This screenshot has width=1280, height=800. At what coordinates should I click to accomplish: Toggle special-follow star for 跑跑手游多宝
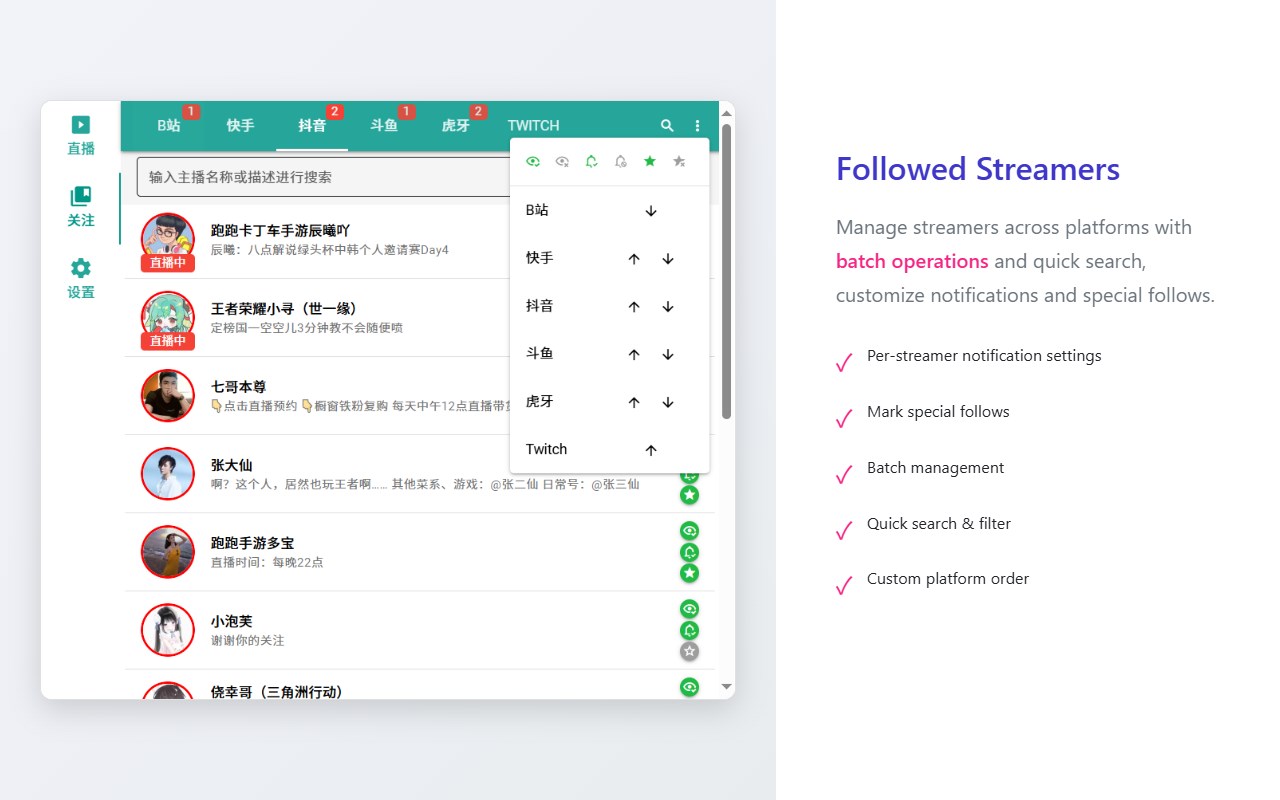coord(689,573)
